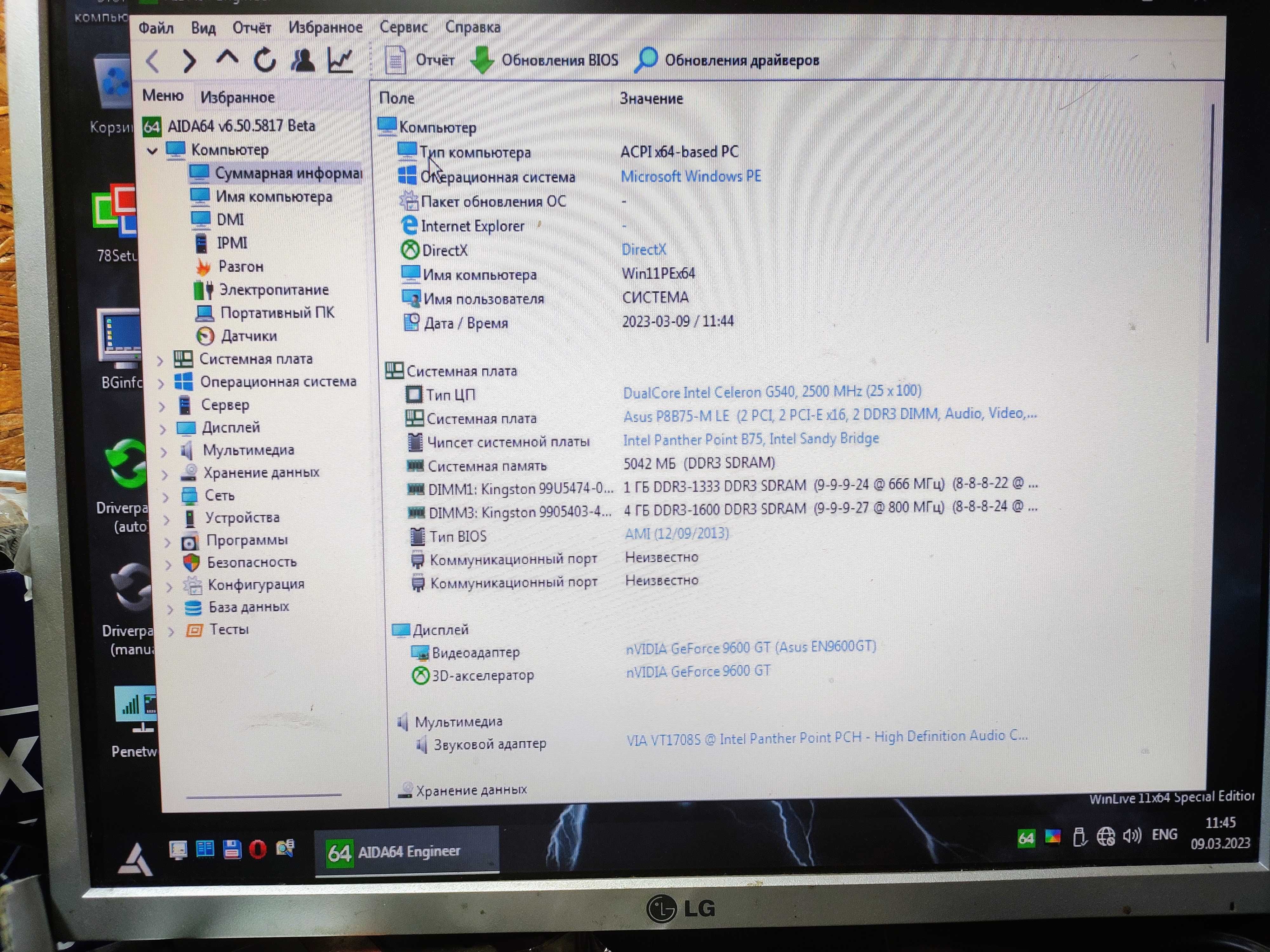Select DMI tree item
The image size is (1270, 952).
pyautogui.click(x=218, y=220)
